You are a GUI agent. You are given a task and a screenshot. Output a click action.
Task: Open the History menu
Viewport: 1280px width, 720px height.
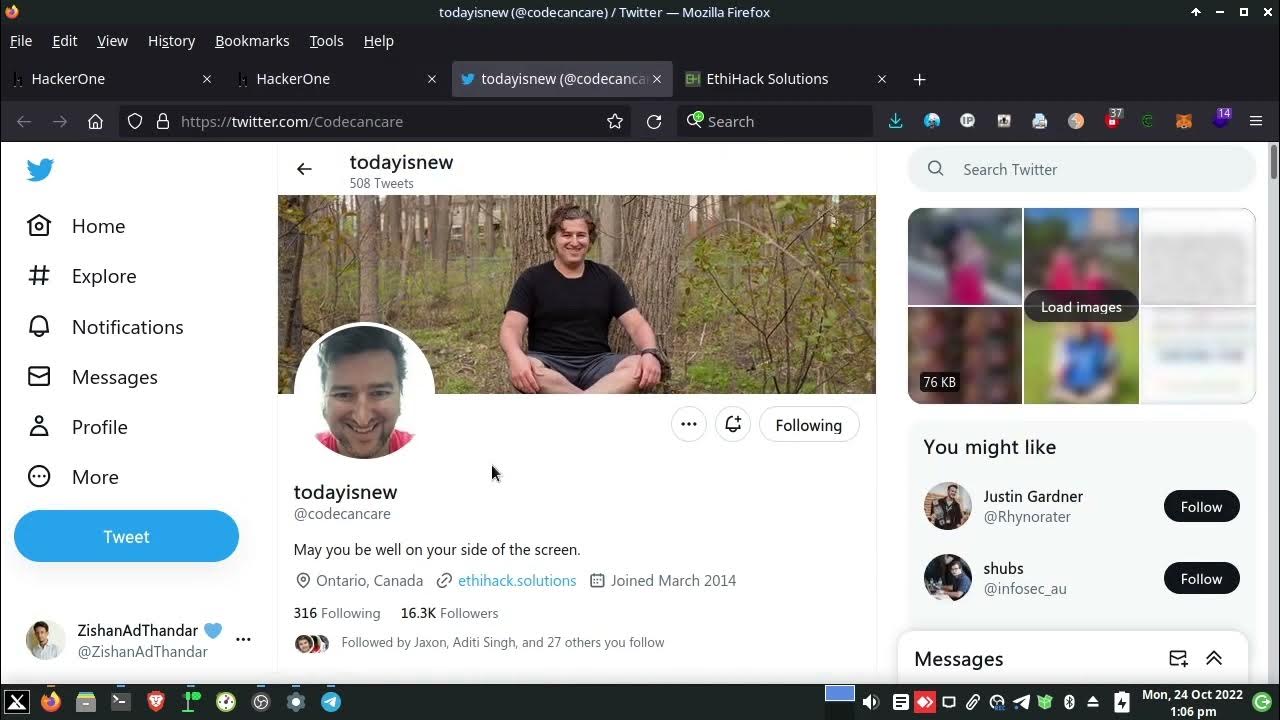171,41
